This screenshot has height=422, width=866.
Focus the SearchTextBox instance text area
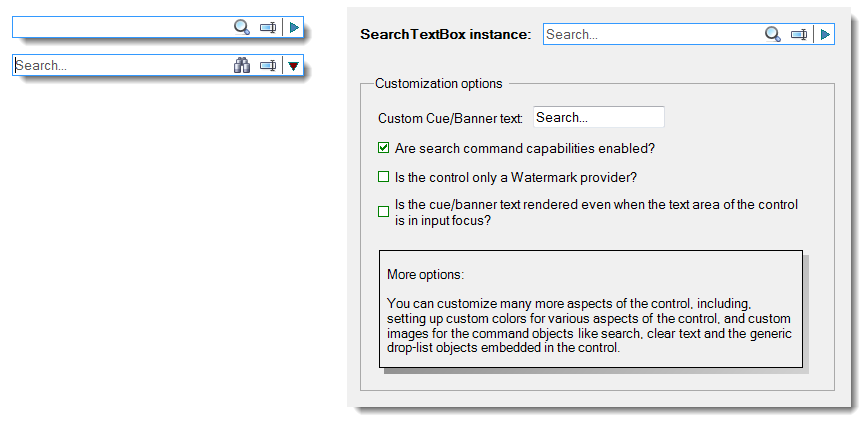pyautogui.click(x=652, y=34)
